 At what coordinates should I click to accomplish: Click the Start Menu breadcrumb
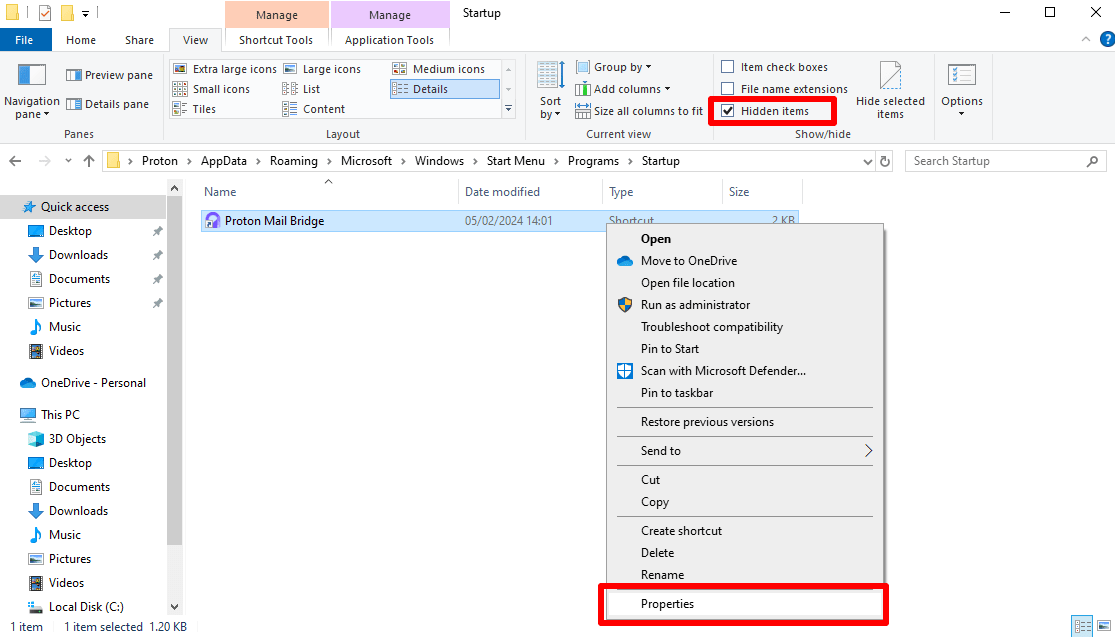(x=516, y=161)
